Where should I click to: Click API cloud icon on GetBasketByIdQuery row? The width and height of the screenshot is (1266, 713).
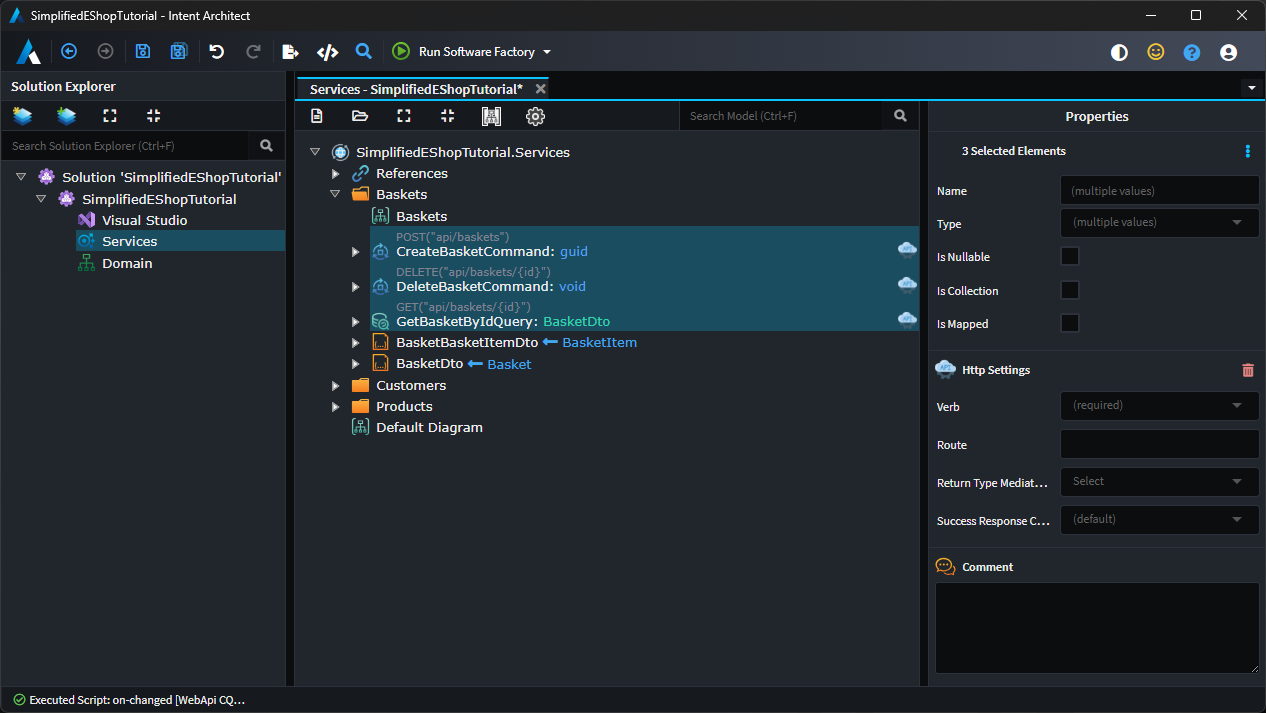click(x=907, y=319)
